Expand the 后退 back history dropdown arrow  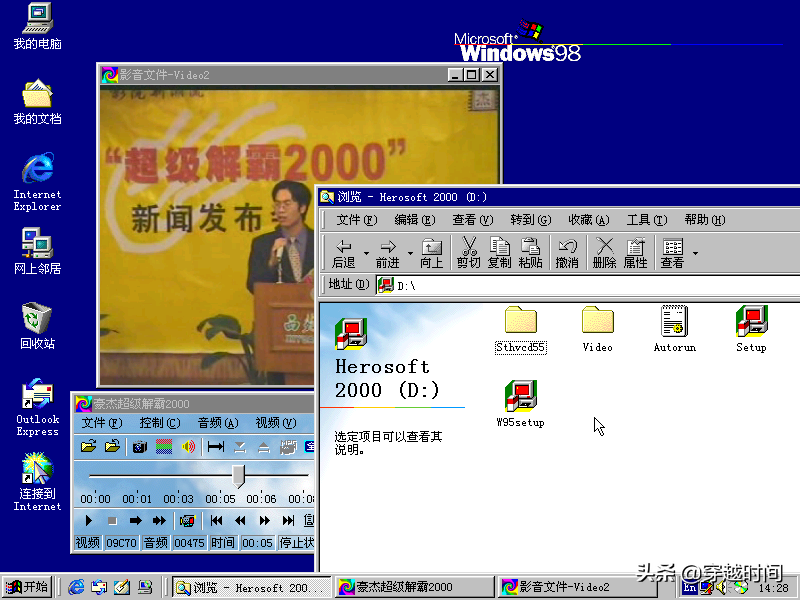[366, 253]
